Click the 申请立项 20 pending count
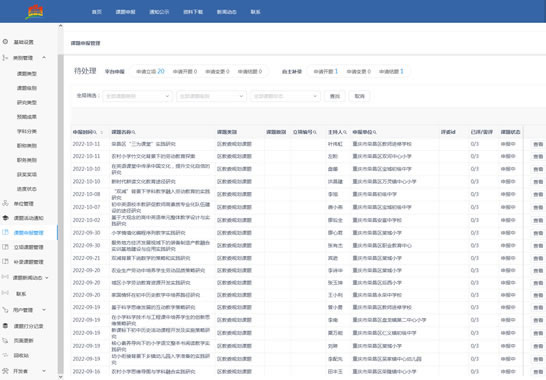 (x=150, y=71)
